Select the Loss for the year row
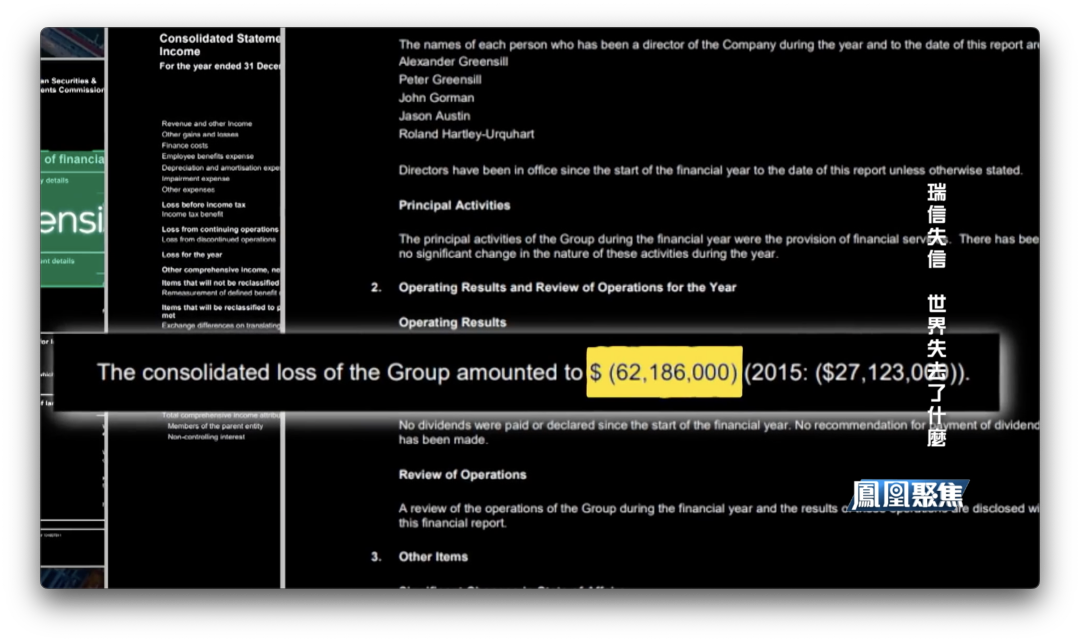This screenshot has width=1080, height=642. coord(191,255)
